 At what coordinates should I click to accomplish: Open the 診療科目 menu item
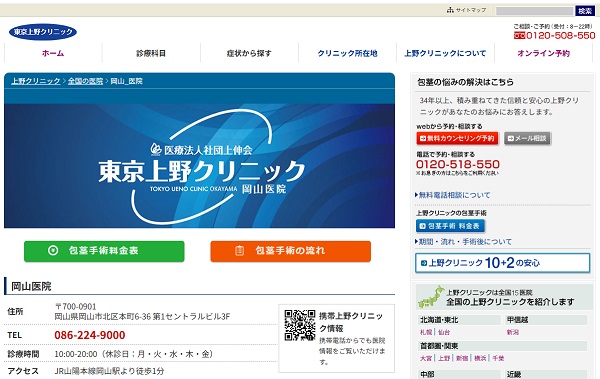point(151,53)
